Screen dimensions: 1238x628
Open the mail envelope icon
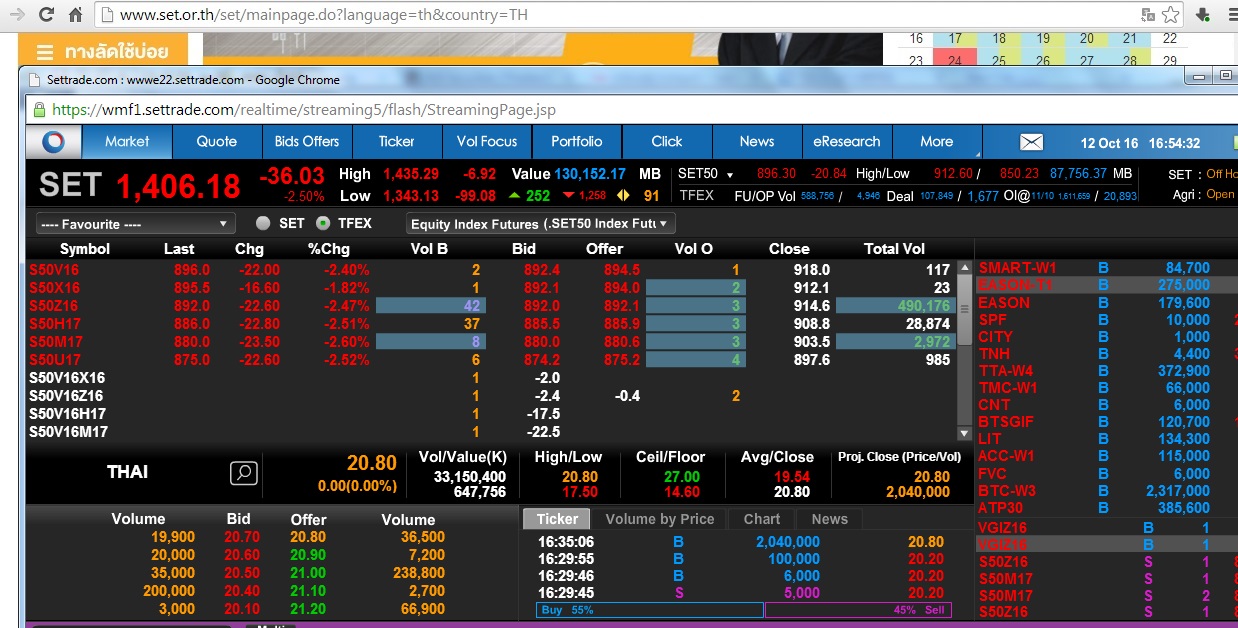pyautogui.click(x=1031, y=142)
